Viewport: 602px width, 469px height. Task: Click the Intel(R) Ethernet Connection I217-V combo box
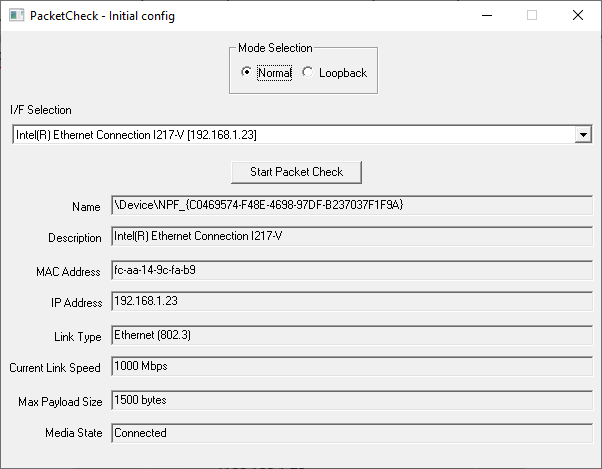point(302,135)
